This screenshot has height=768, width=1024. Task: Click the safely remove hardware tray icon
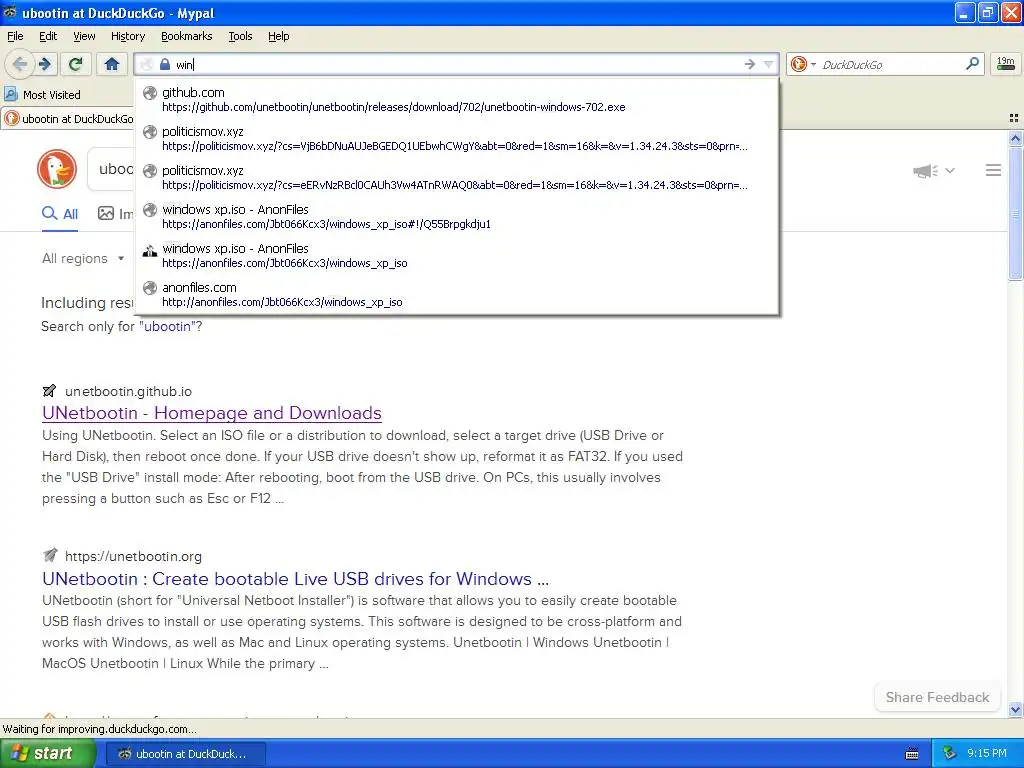click(950, 754)
